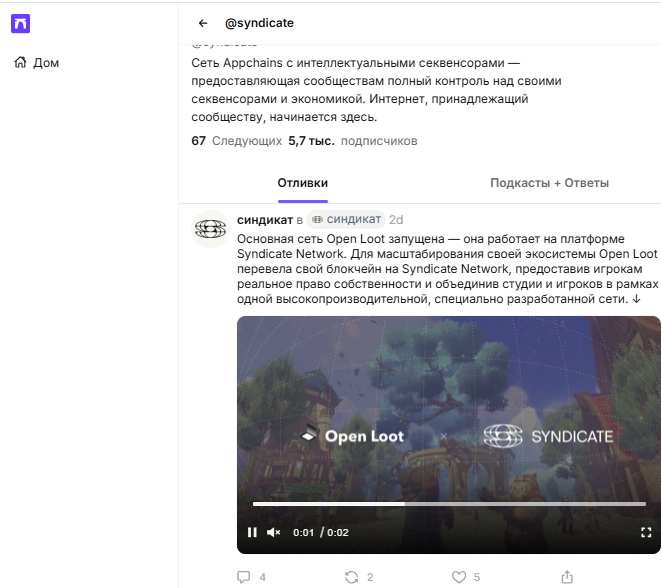Switch to the Отливки tab
This screenshot has height=588, width=661.
click(303, 183)
